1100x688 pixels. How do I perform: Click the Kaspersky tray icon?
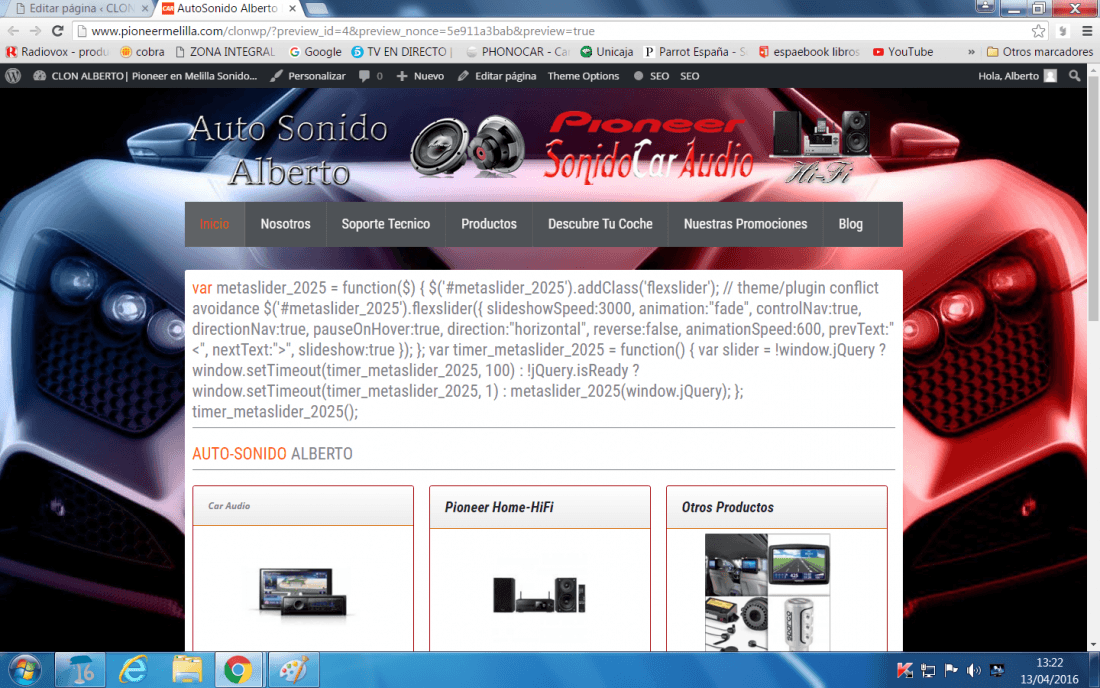tap(905, 670)
